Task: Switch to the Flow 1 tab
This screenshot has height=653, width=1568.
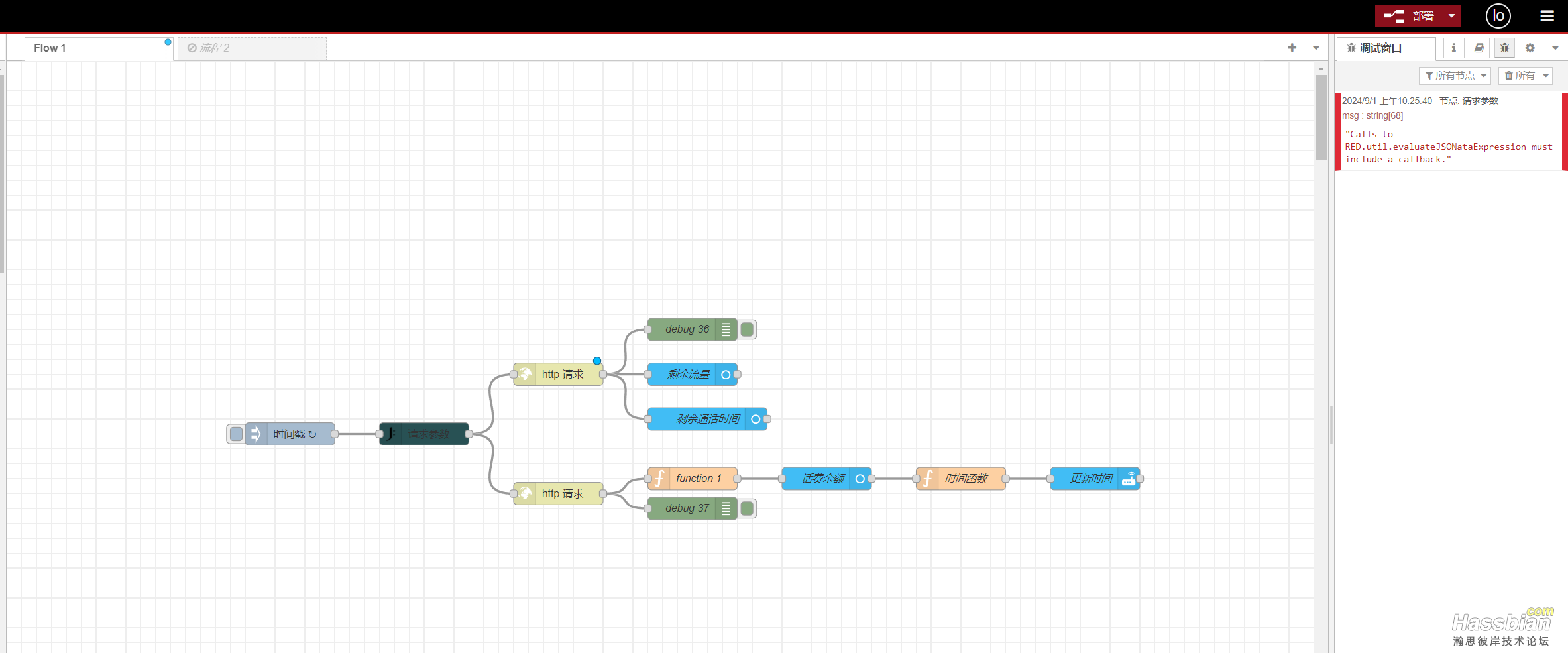Action: (99, 48)
